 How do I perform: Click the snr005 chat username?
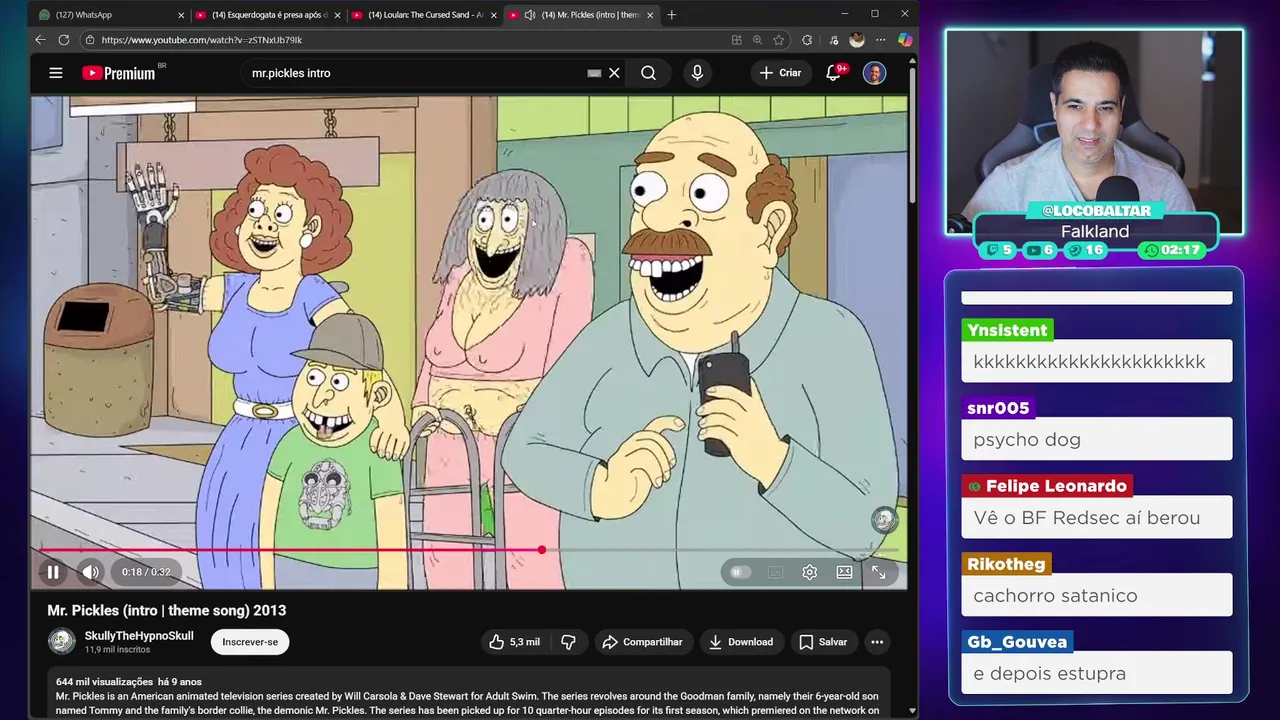point(998,408)
